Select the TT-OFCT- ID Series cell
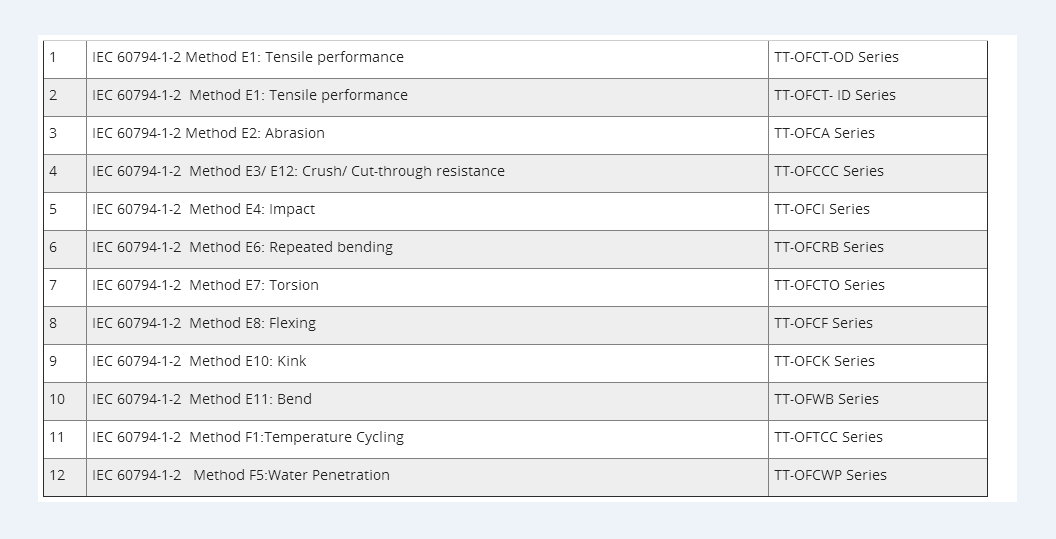 click(x=834, y=96)
